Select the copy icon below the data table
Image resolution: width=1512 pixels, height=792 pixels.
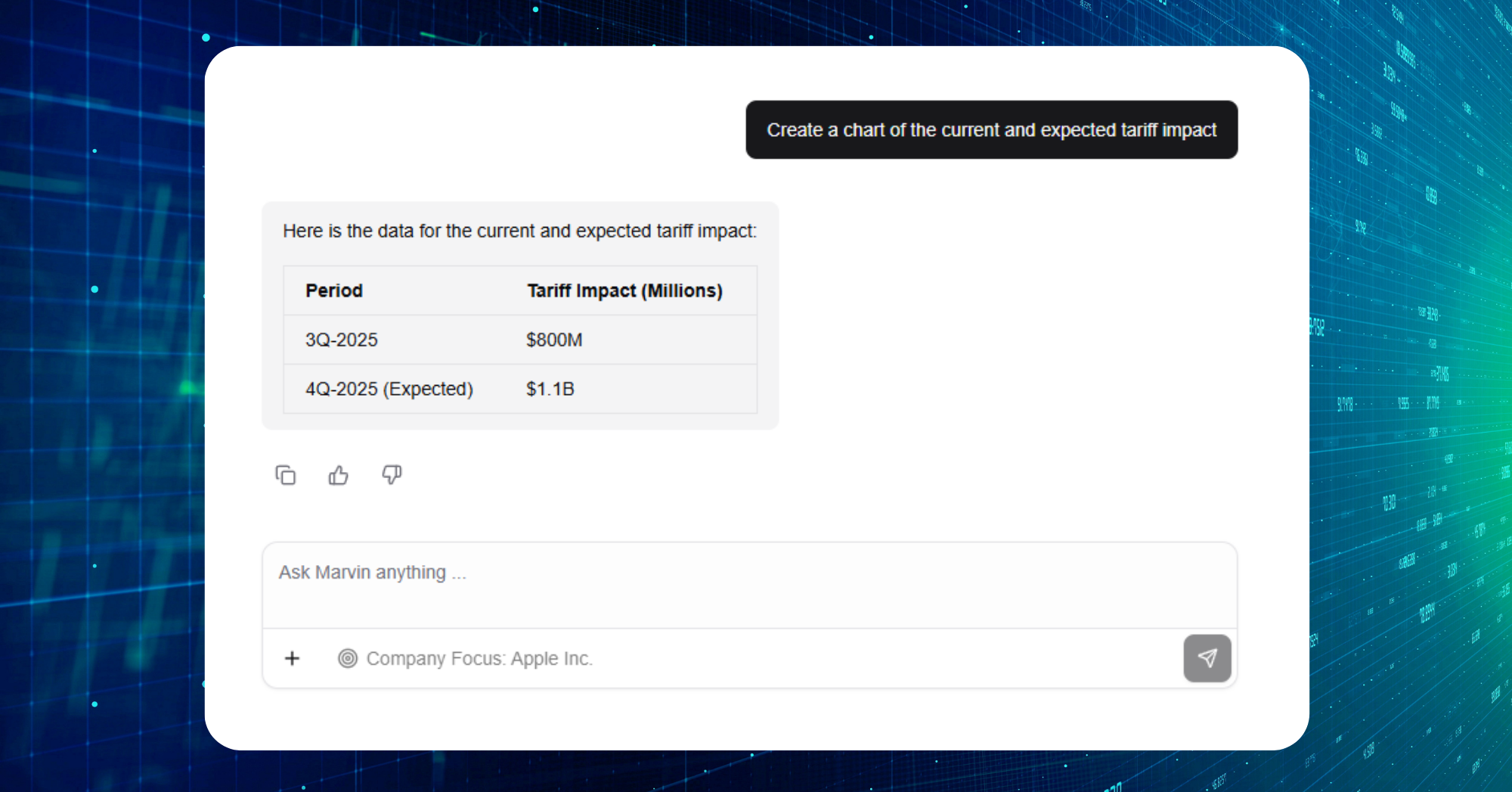coord(285,474)
